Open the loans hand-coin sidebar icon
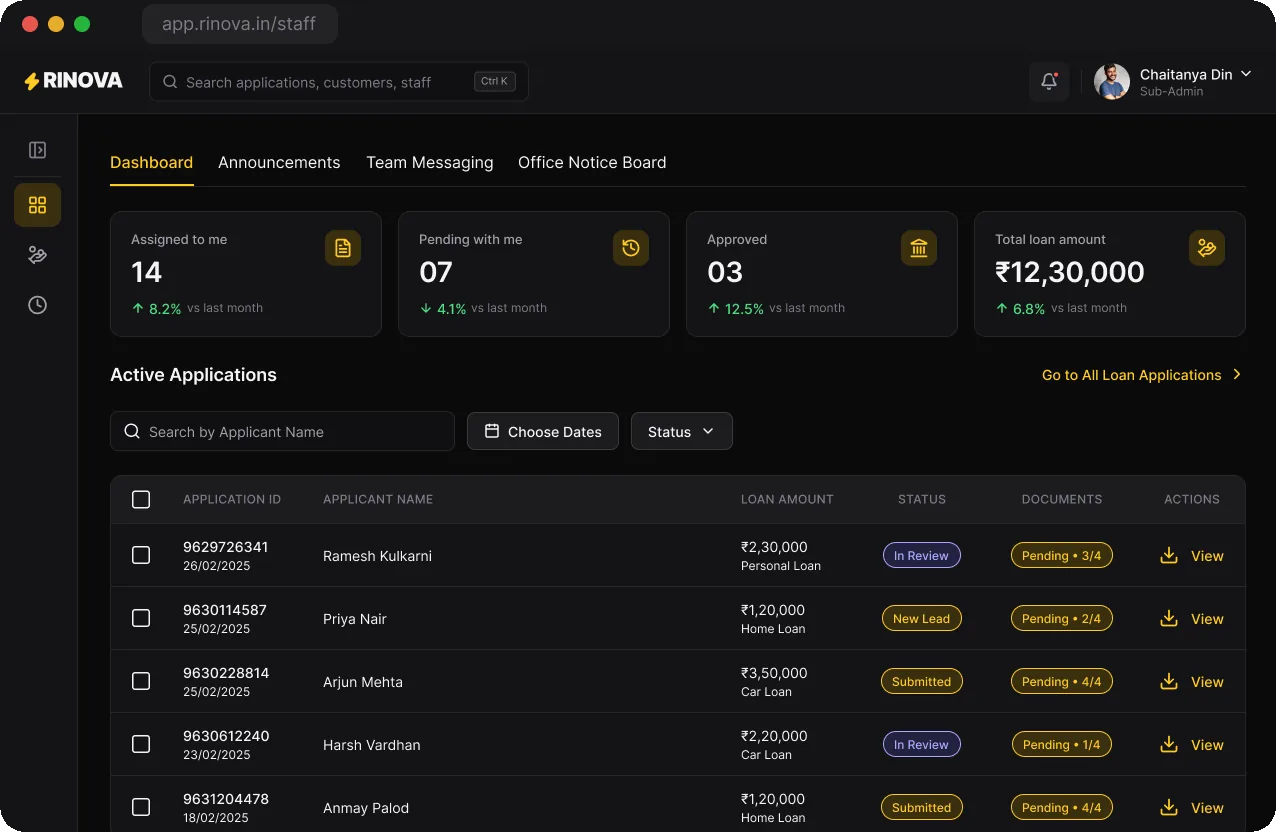The image size is (1276, 832). tap(37, 255)
